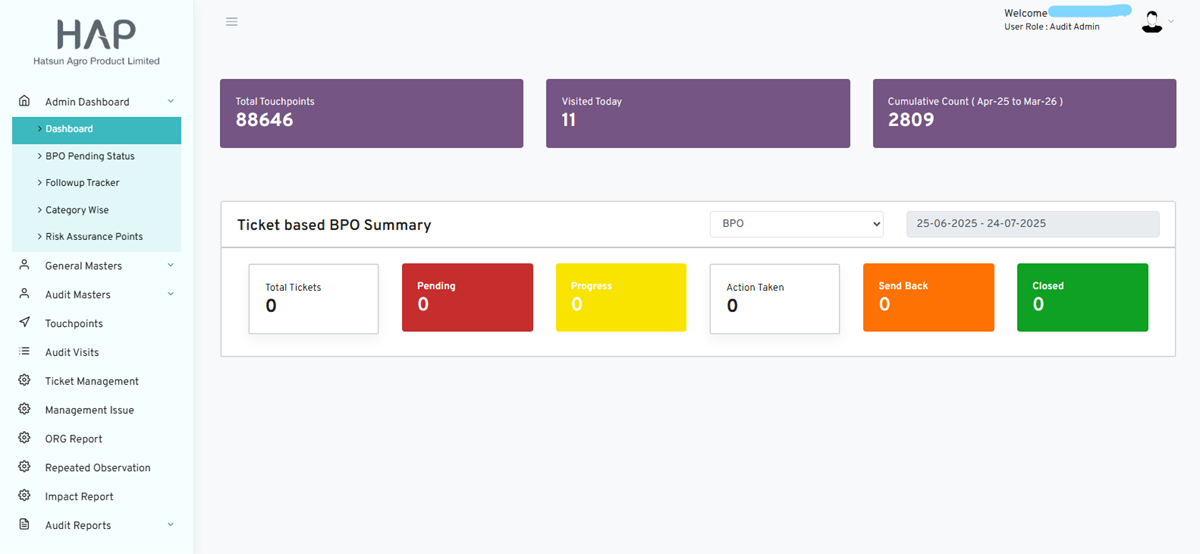
Task: Click the person icon beside General Masters
Action: click(x=25, y=265)
